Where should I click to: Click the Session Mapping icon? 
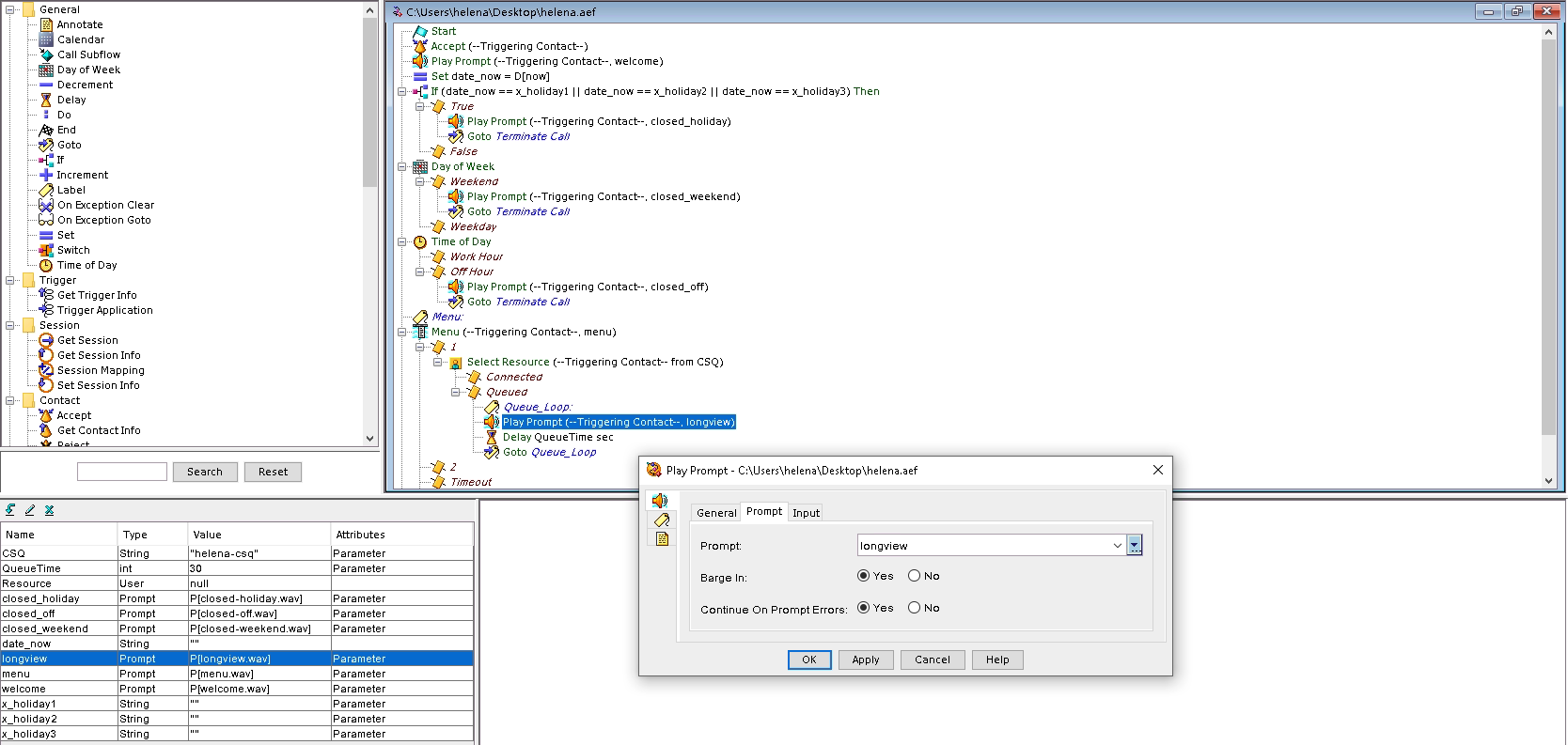(46, 370)
